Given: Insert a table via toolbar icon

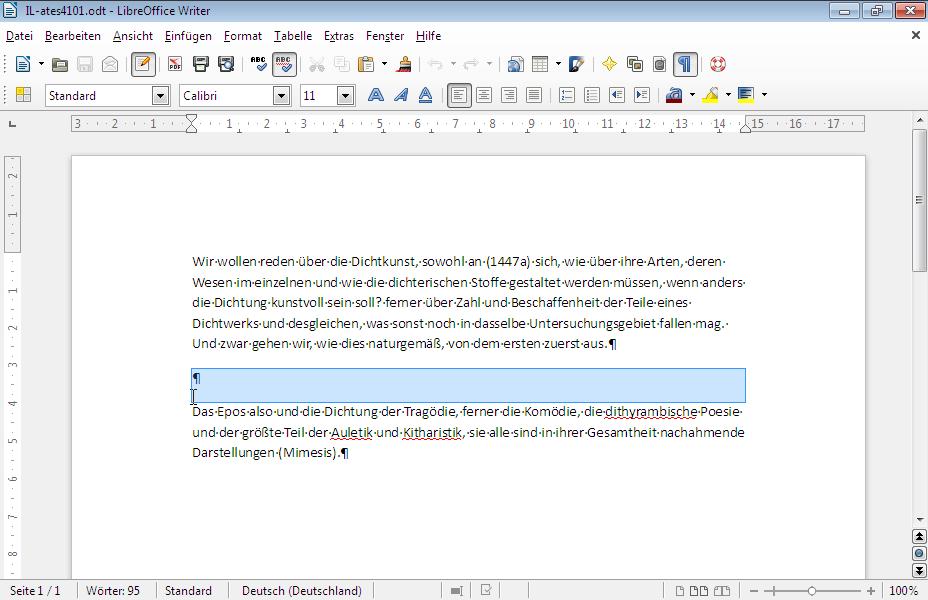Looking at the screenshot, I should coord(540,64).
